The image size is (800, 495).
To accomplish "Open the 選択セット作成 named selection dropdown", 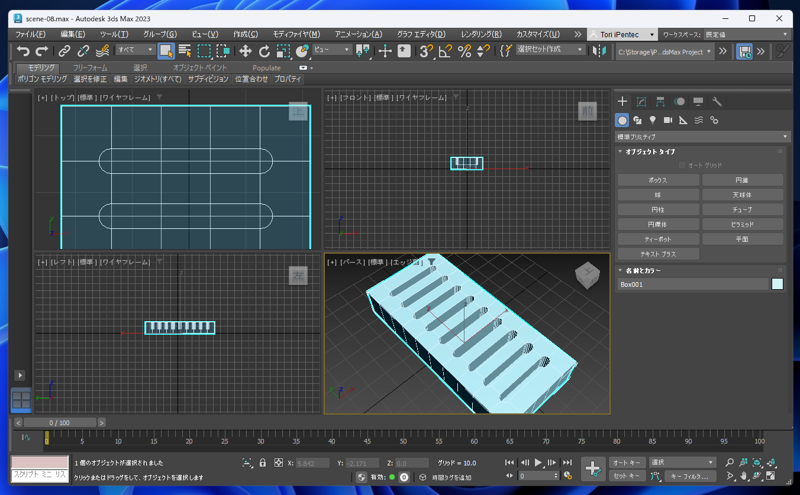I will 549,50.
